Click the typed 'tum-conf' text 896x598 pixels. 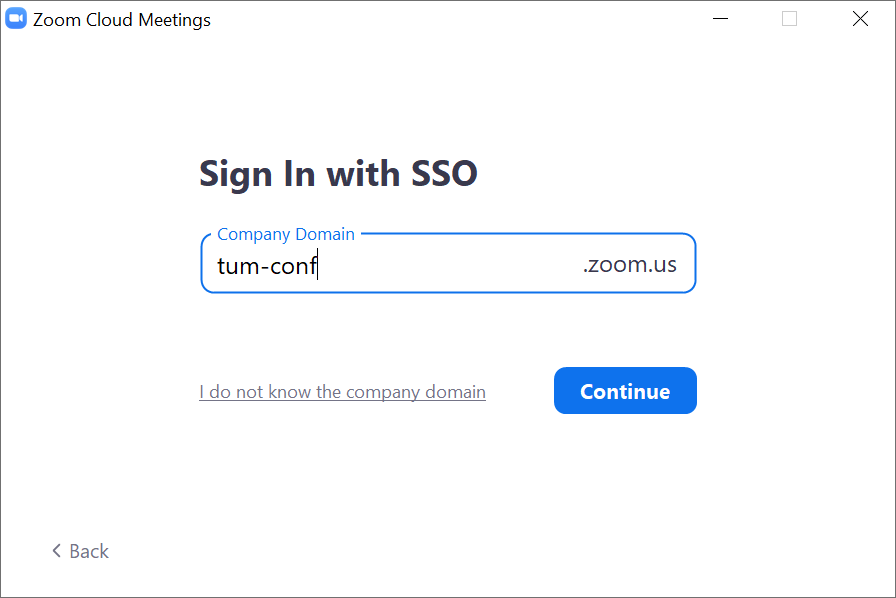click(x=266, y=266)
